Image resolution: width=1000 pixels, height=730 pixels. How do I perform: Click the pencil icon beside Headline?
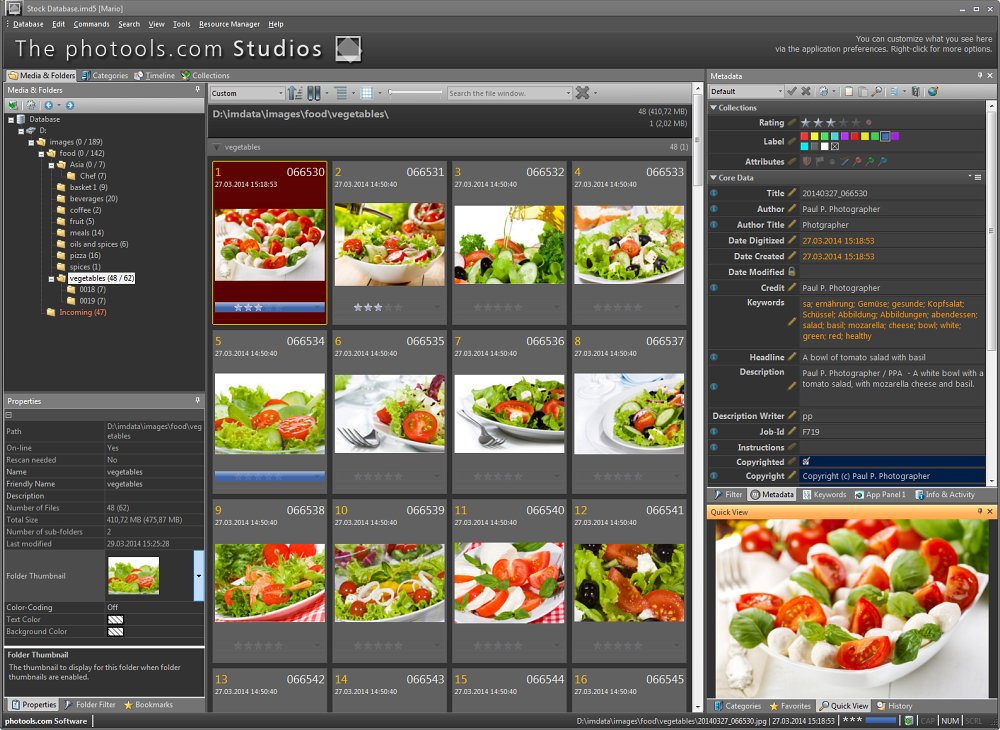(791, 356)
